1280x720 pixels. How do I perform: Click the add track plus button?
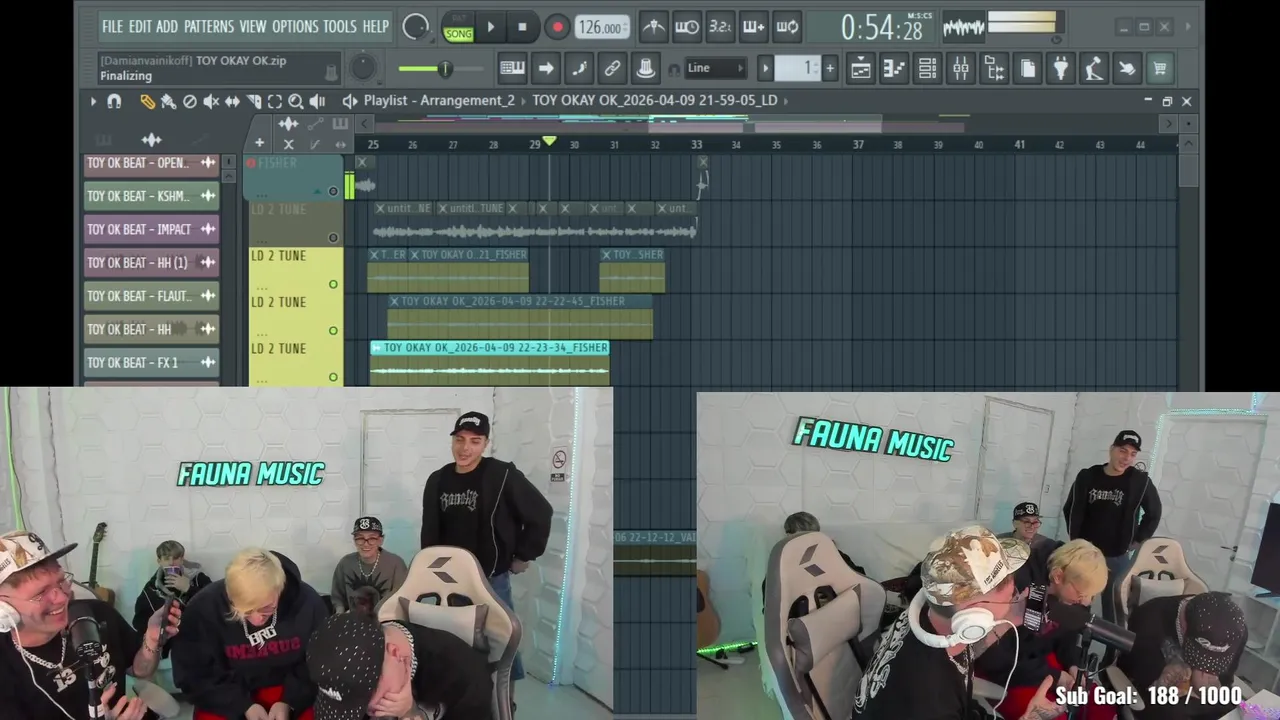(259, 144)
